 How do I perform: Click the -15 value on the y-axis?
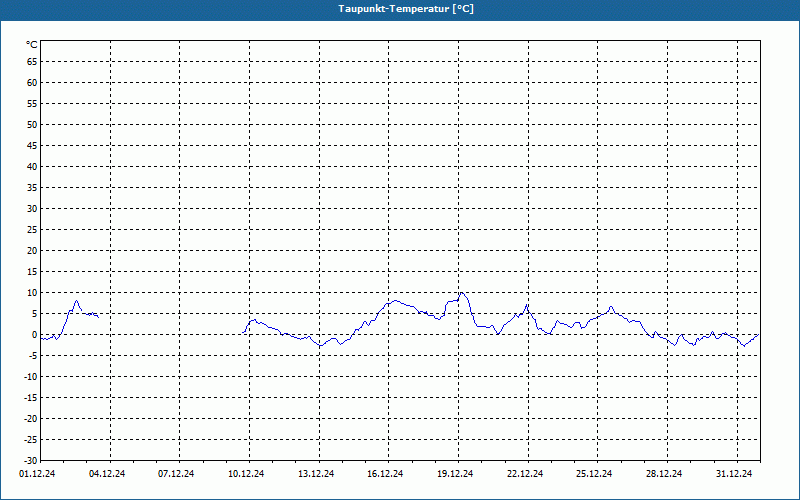(x=31, y=397)
